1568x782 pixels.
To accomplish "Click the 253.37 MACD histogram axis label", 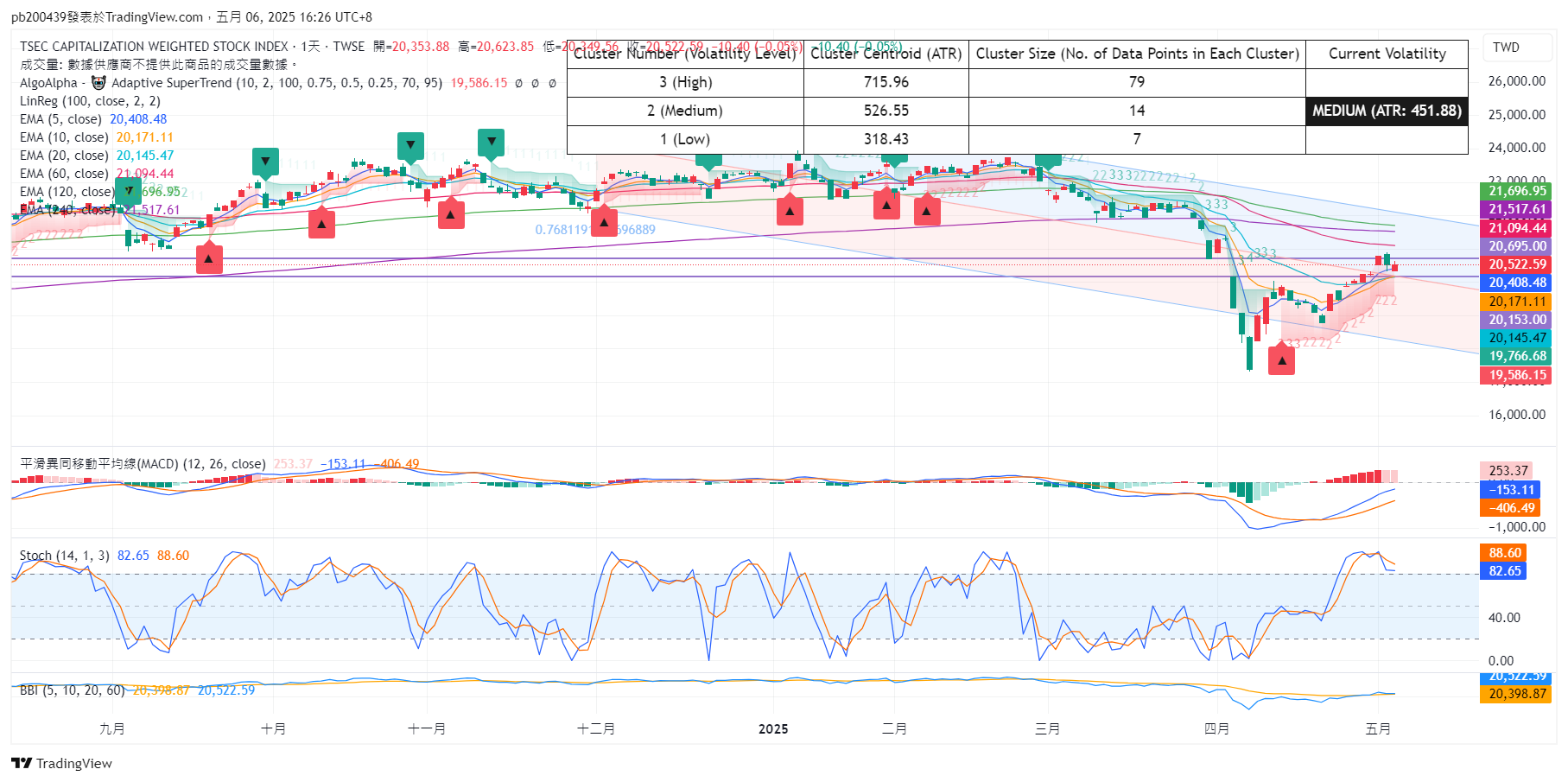I will (x=1507, y=471).
